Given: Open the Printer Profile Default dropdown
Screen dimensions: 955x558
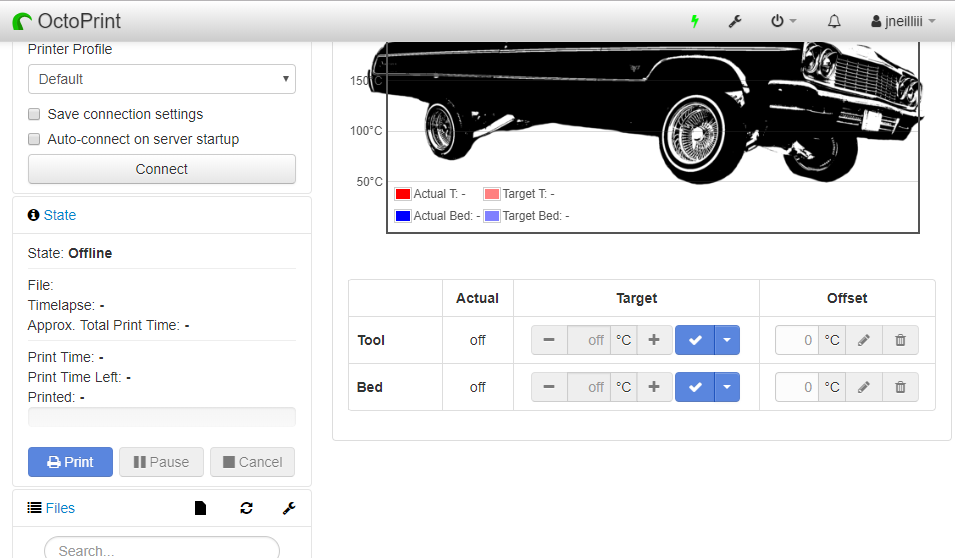Looking at the screenshot, I should click(x=162, y=79).
